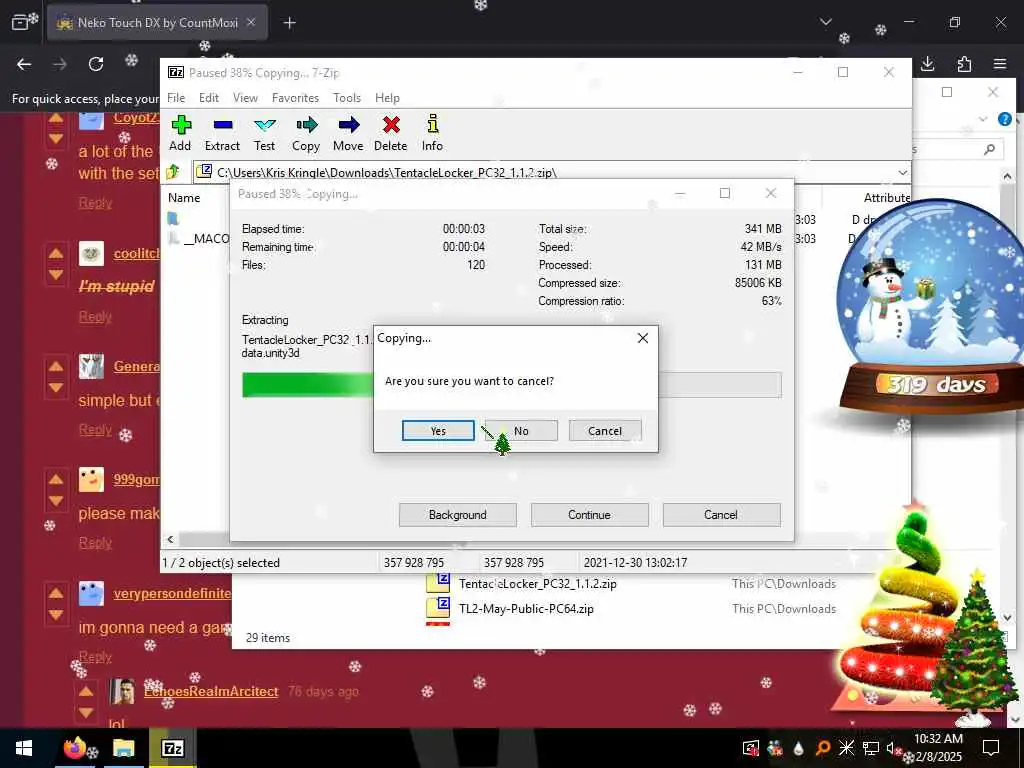Click the browser reload icon
The height and width of the screenshot is (768, 1024).
[x=96, y=64]
